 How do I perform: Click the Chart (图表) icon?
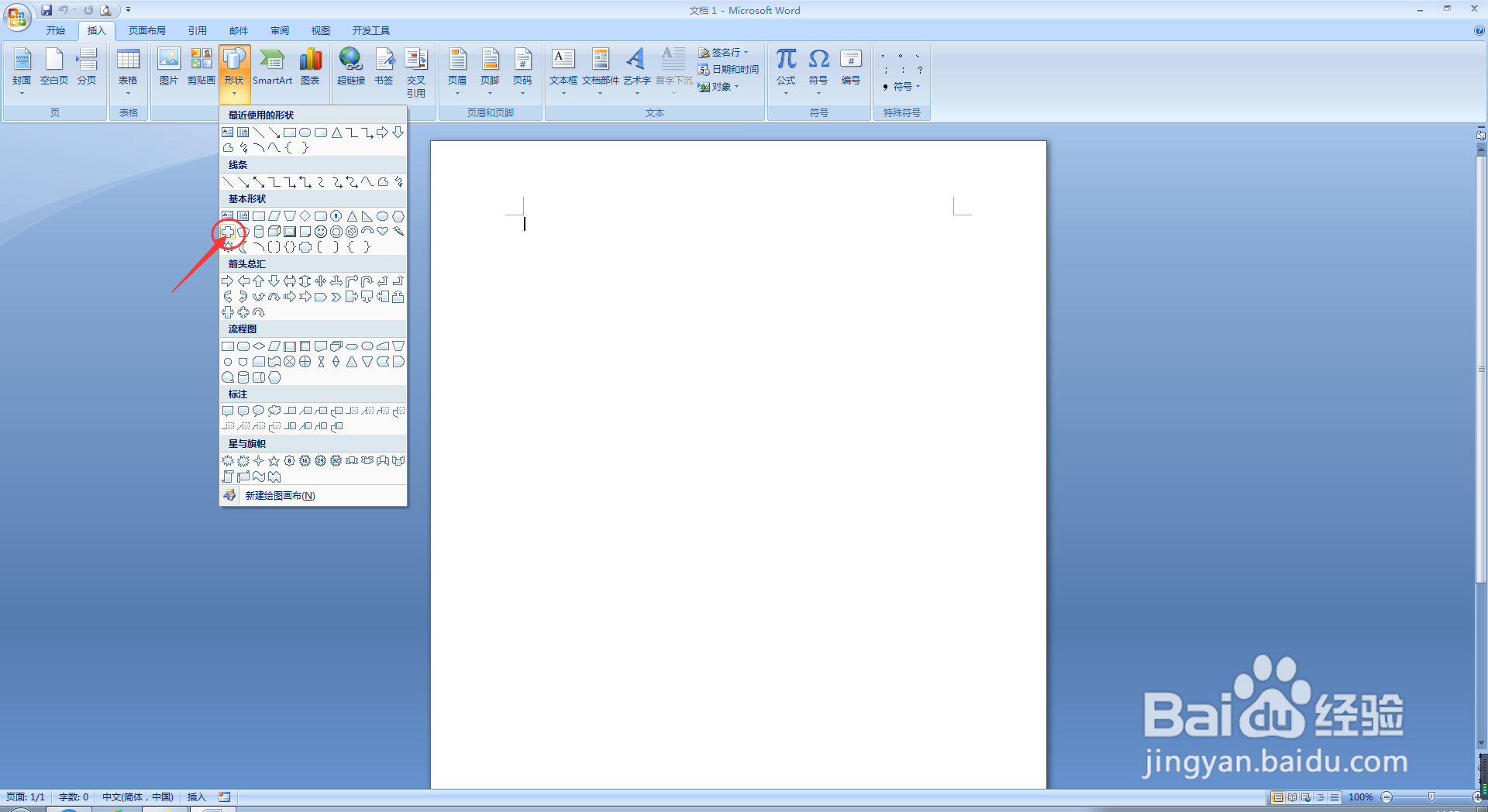tap(310, 67)
